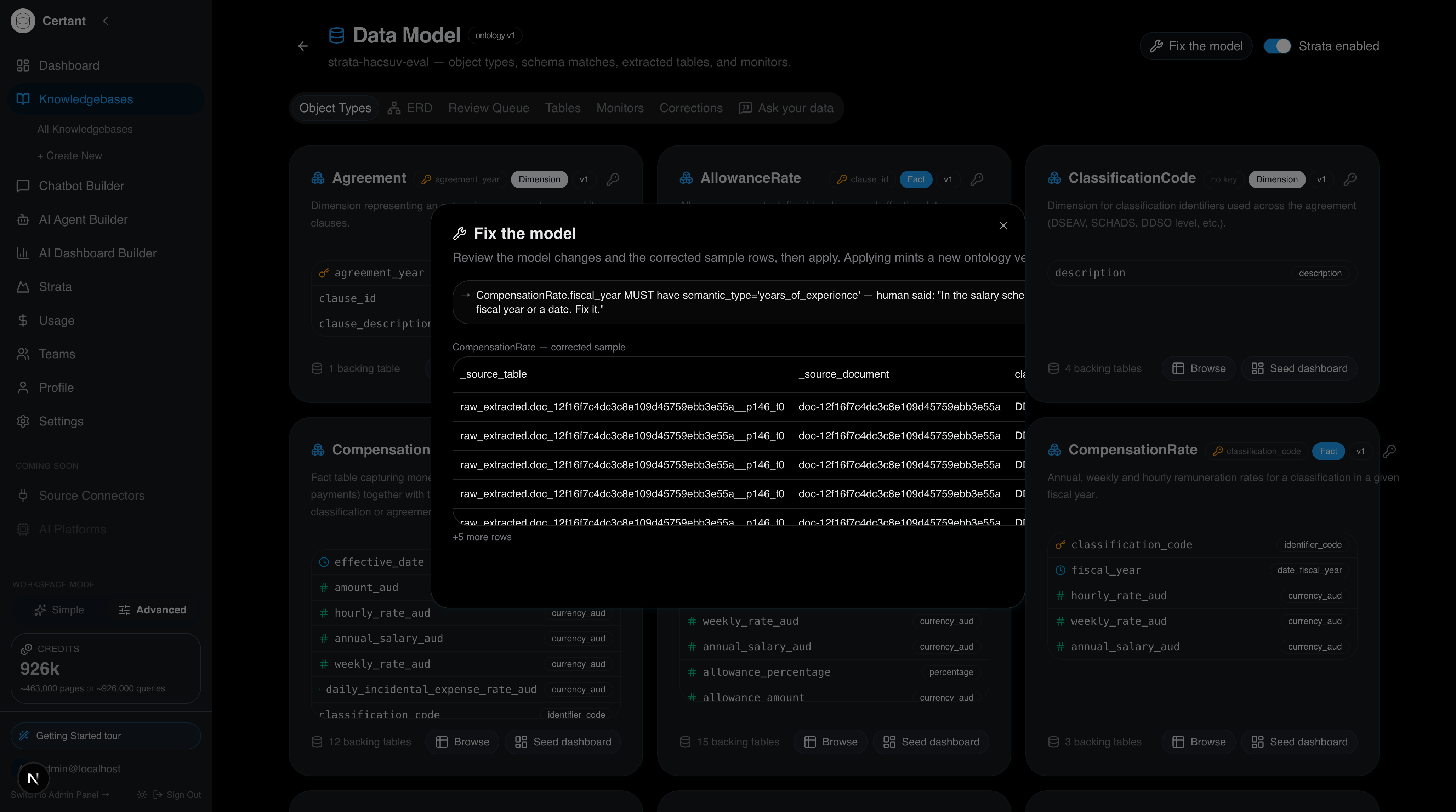Image resolution: width=1456 pixels, height=812 pixels.
Task: Click the Next.js N badge icon
Action: click(x=33, y=779)
